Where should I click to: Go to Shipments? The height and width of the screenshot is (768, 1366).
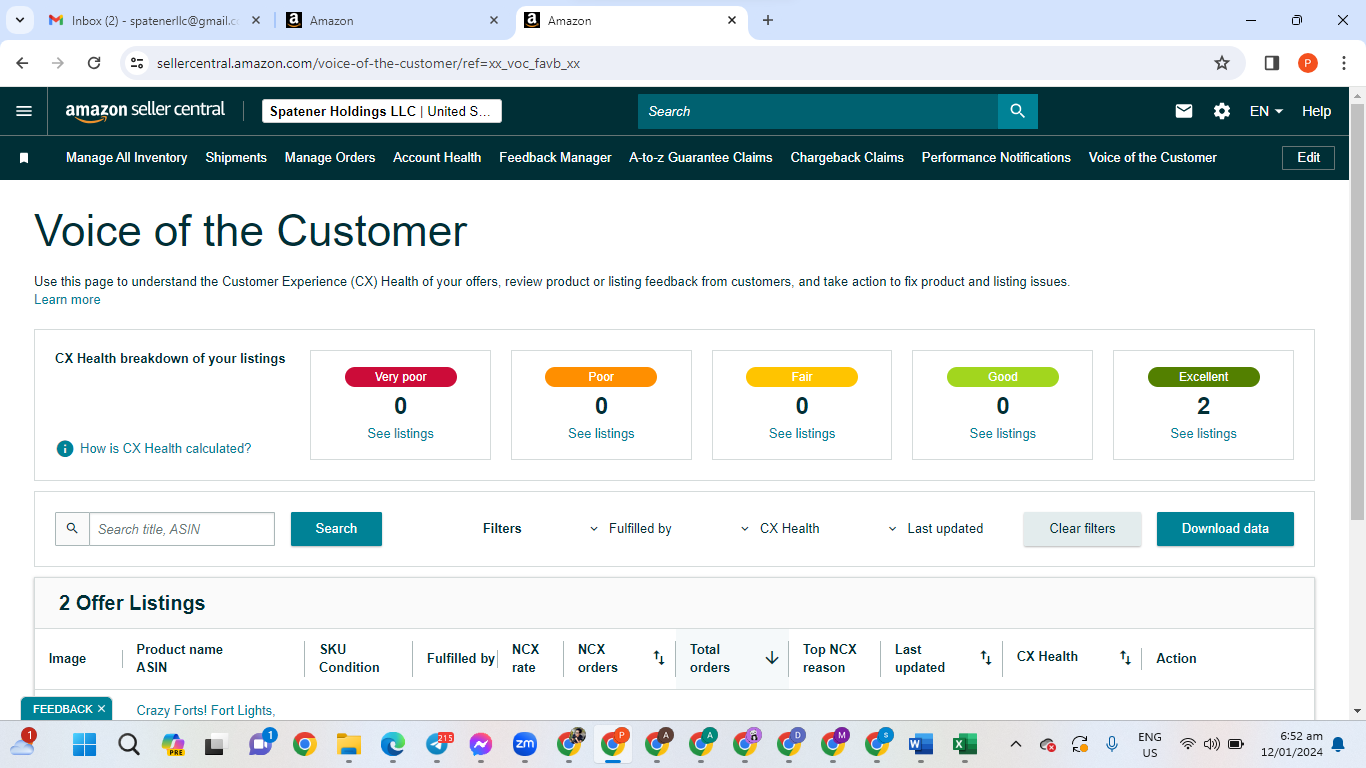tap(236, 158)
